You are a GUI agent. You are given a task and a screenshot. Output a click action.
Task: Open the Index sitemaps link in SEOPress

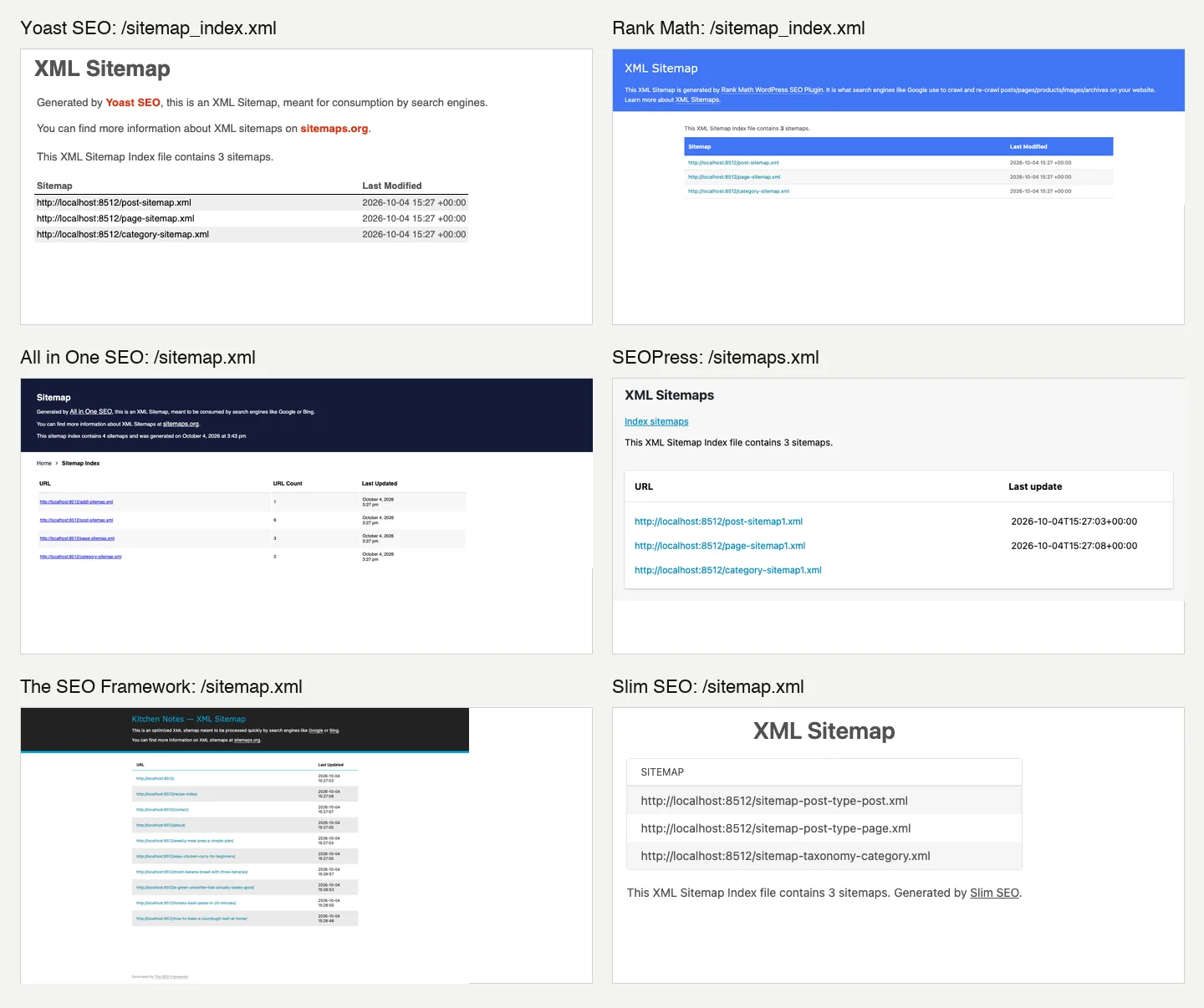click(x=656, y=421)
